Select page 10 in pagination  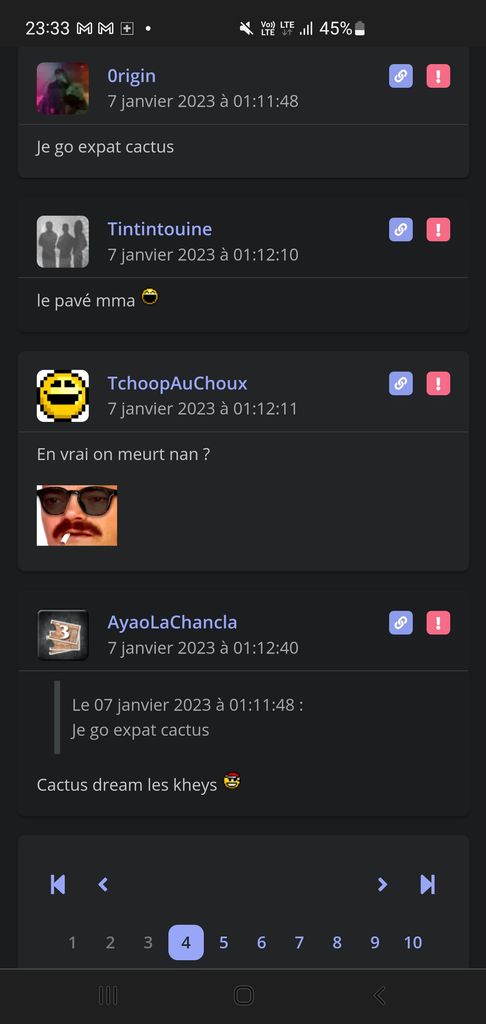point(413,942)
